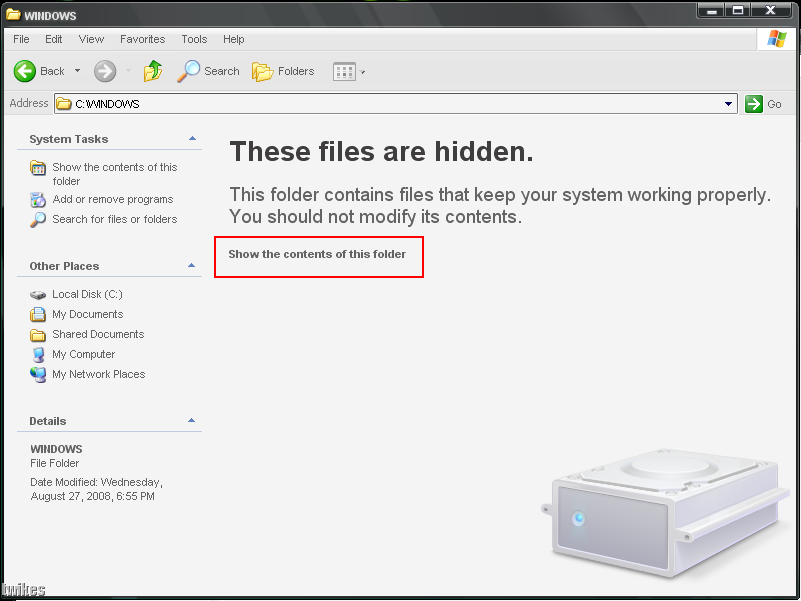Open Shared Documents link
Screen dimensions: 801x601
98,334
